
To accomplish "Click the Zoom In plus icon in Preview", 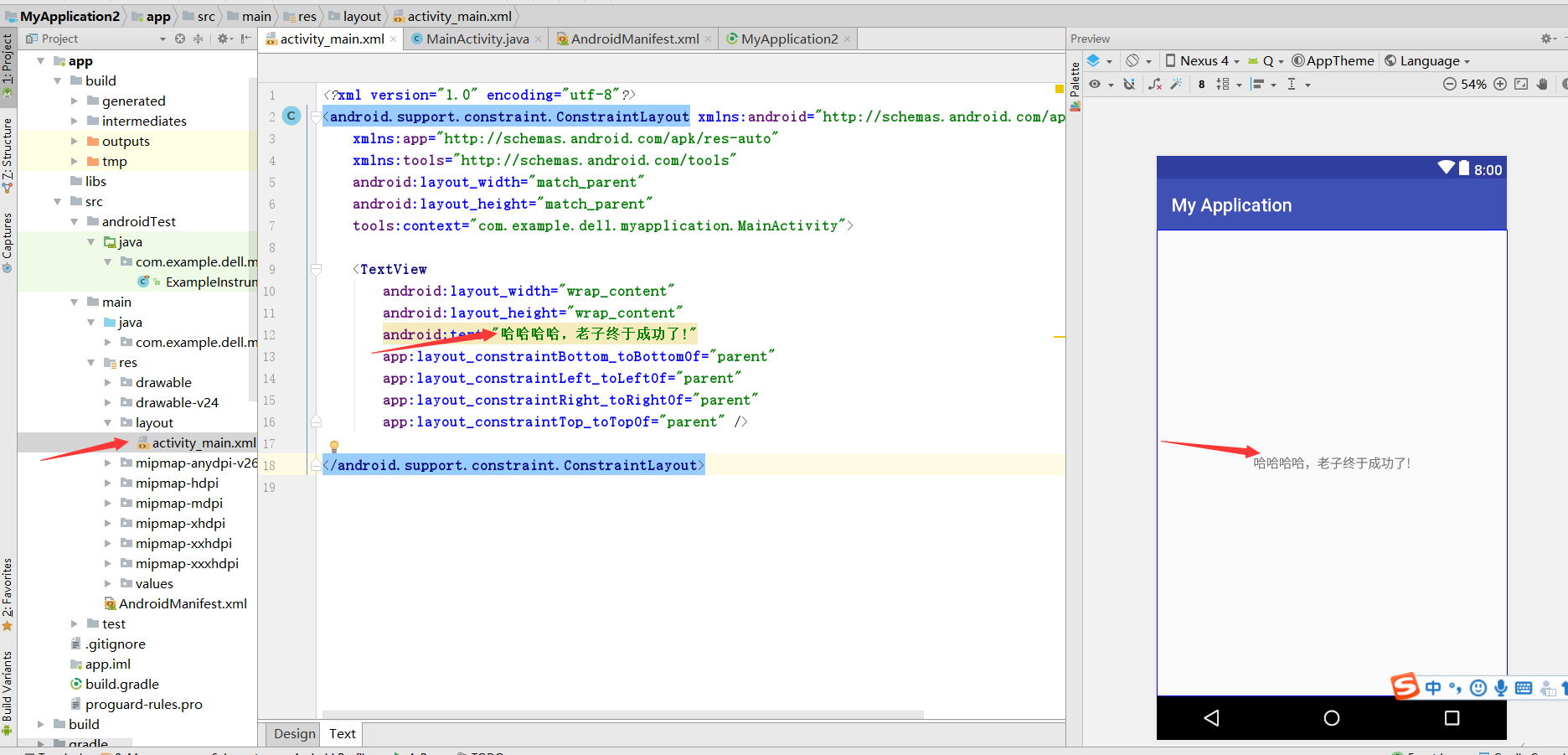I will [1499, 84].
